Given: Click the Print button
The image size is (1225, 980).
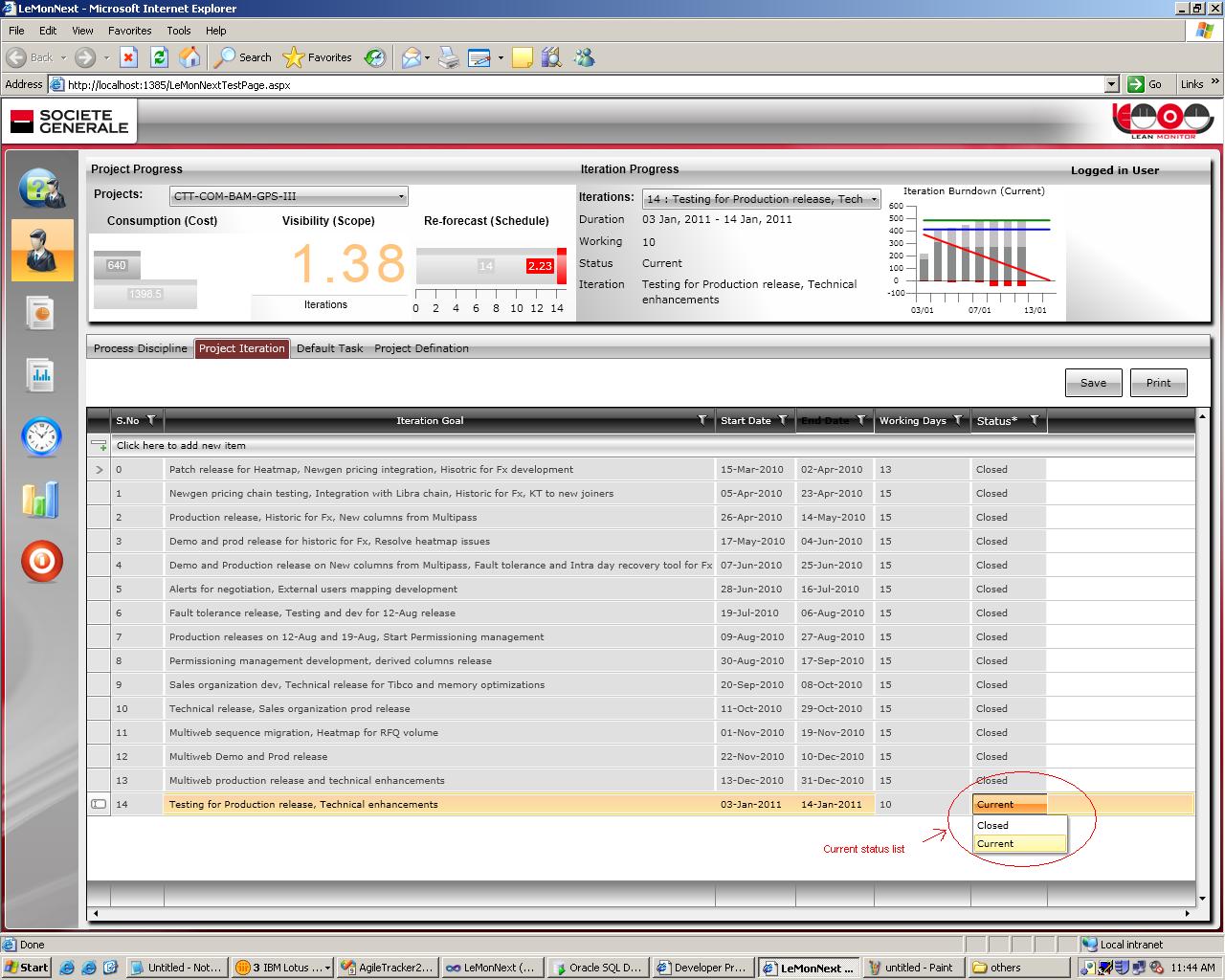Looking at the screenshot, I should (1158, 383).
